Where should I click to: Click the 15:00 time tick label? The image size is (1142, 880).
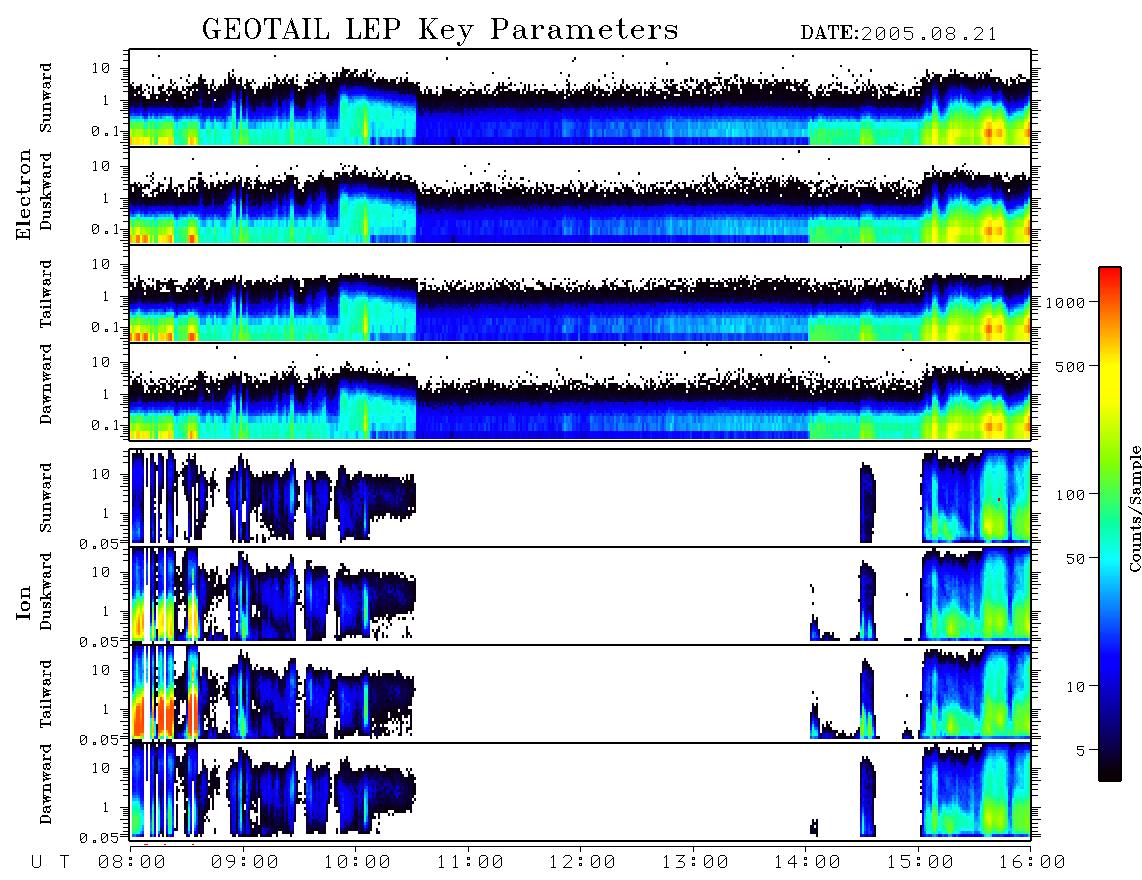pos(920,862)
